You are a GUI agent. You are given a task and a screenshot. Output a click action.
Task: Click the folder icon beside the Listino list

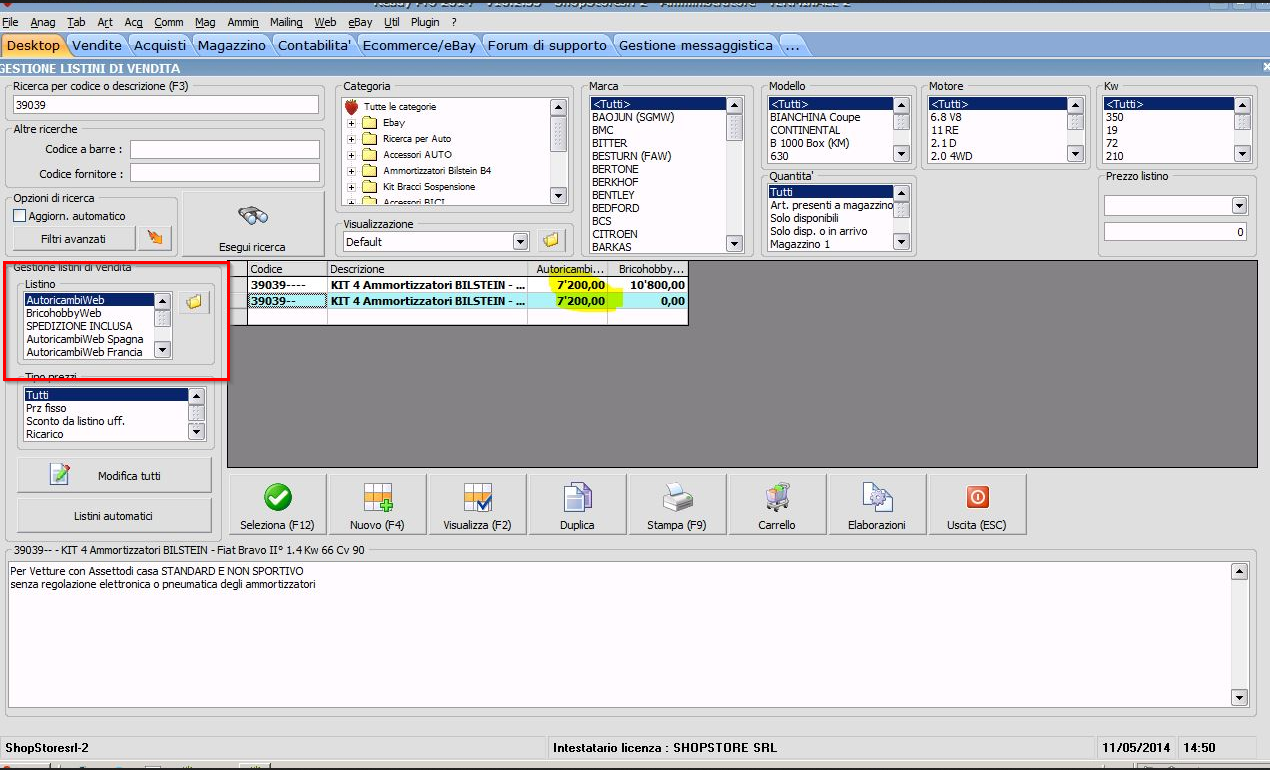[194, 301]
